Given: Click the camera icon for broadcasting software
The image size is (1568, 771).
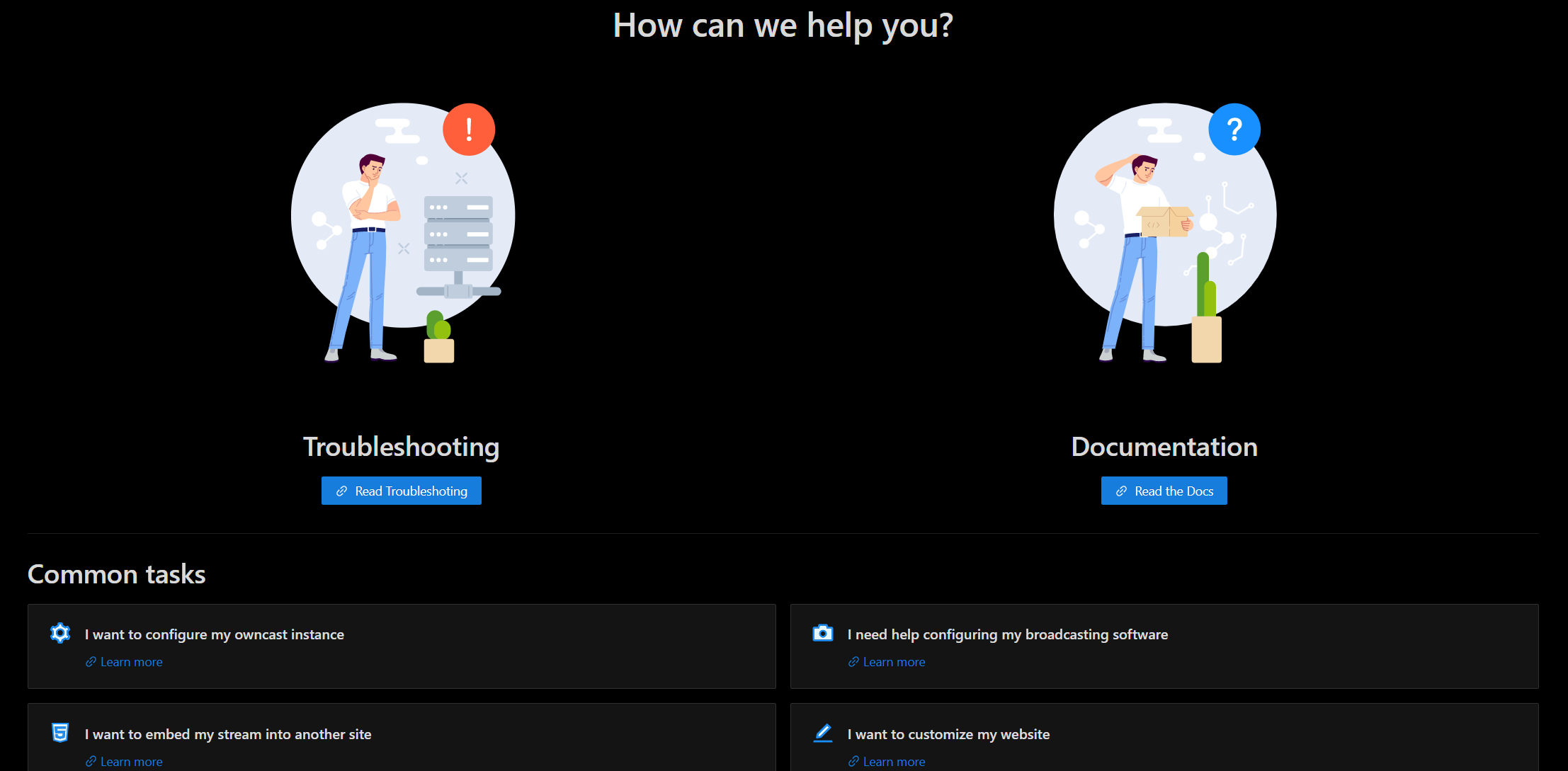Looking at the screenshot, I should (822, 633).
